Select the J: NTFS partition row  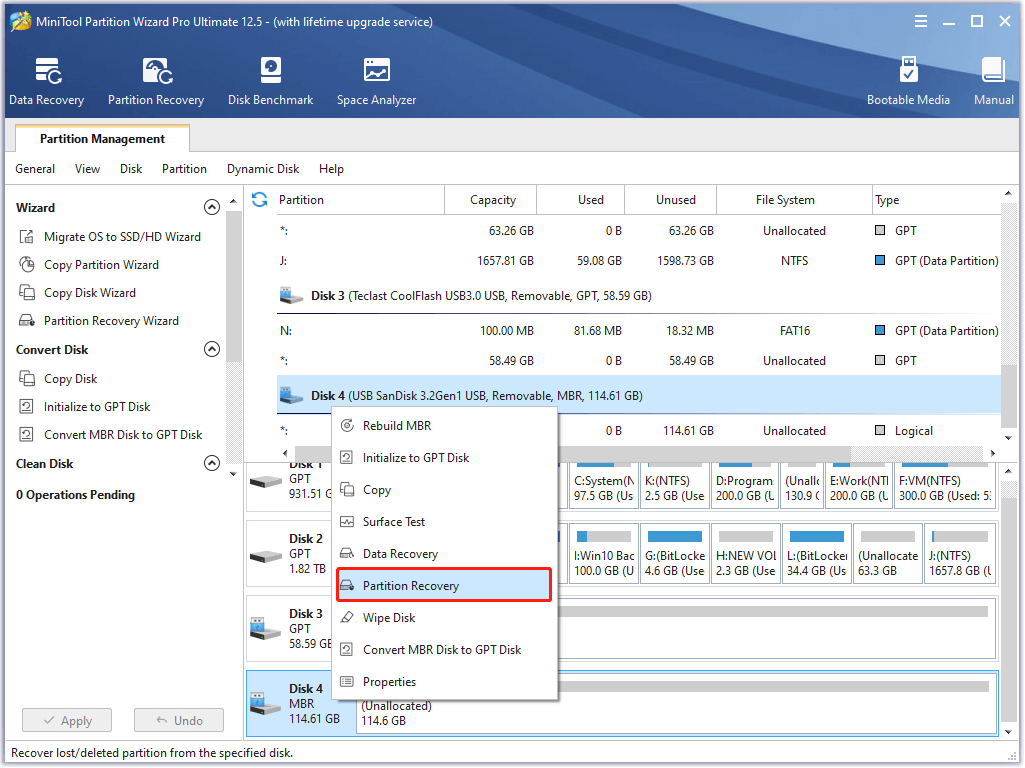tap(638, 260)
